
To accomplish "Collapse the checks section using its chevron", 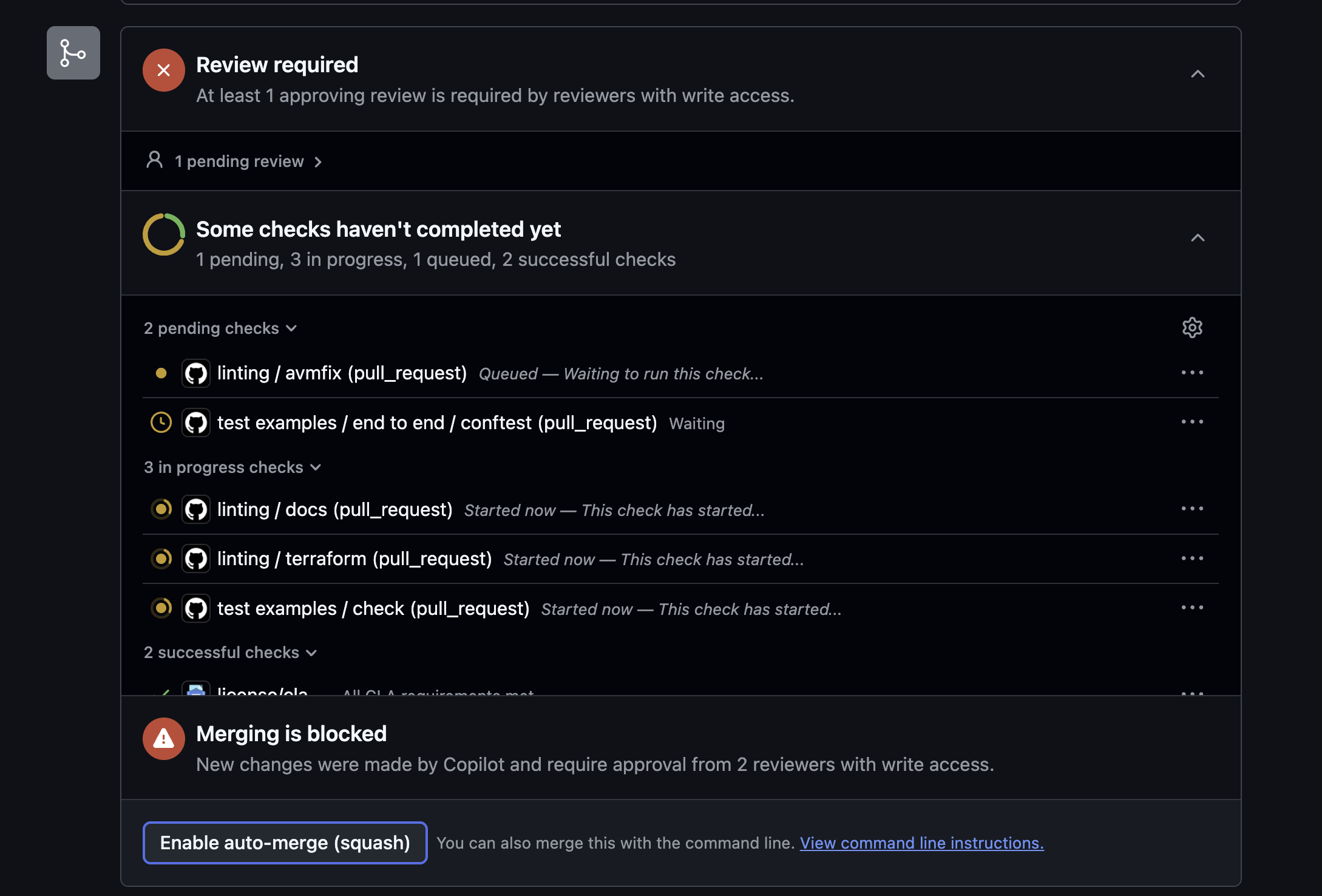I will (1198, 238).
